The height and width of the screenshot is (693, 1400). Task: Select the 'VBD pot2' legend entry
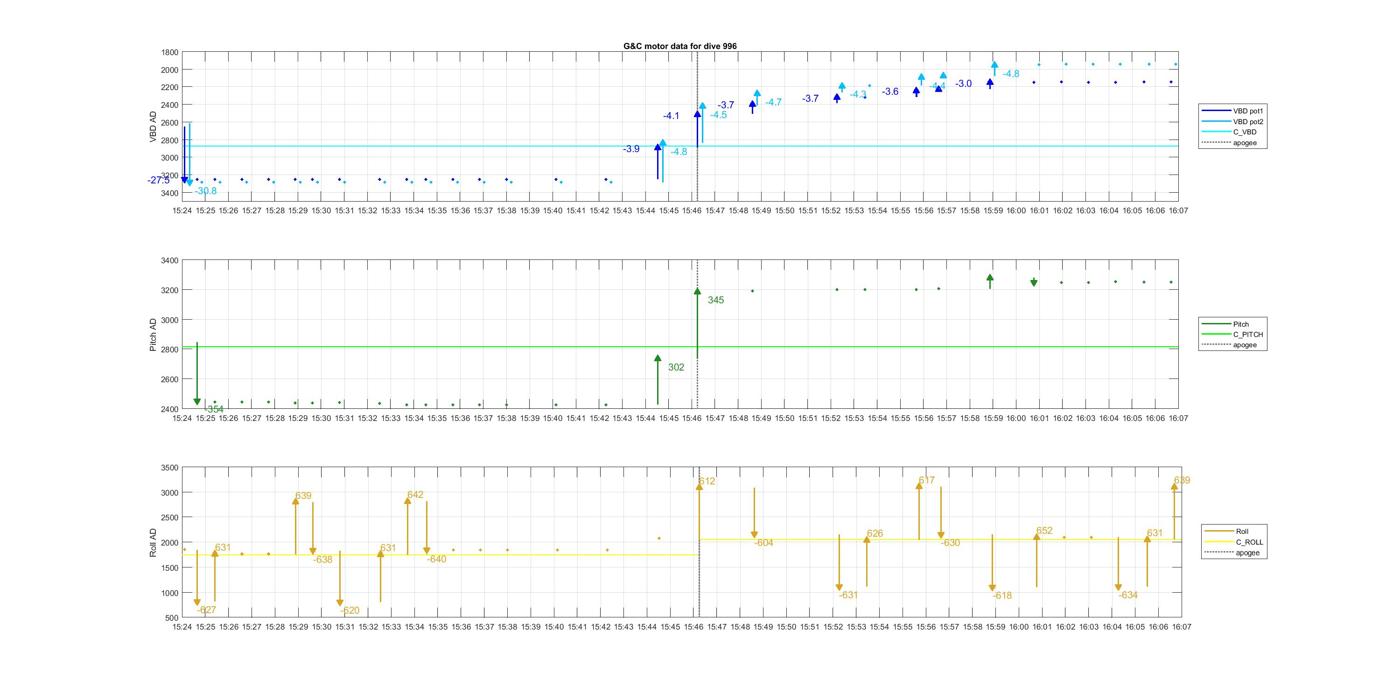click(1248, 122)
